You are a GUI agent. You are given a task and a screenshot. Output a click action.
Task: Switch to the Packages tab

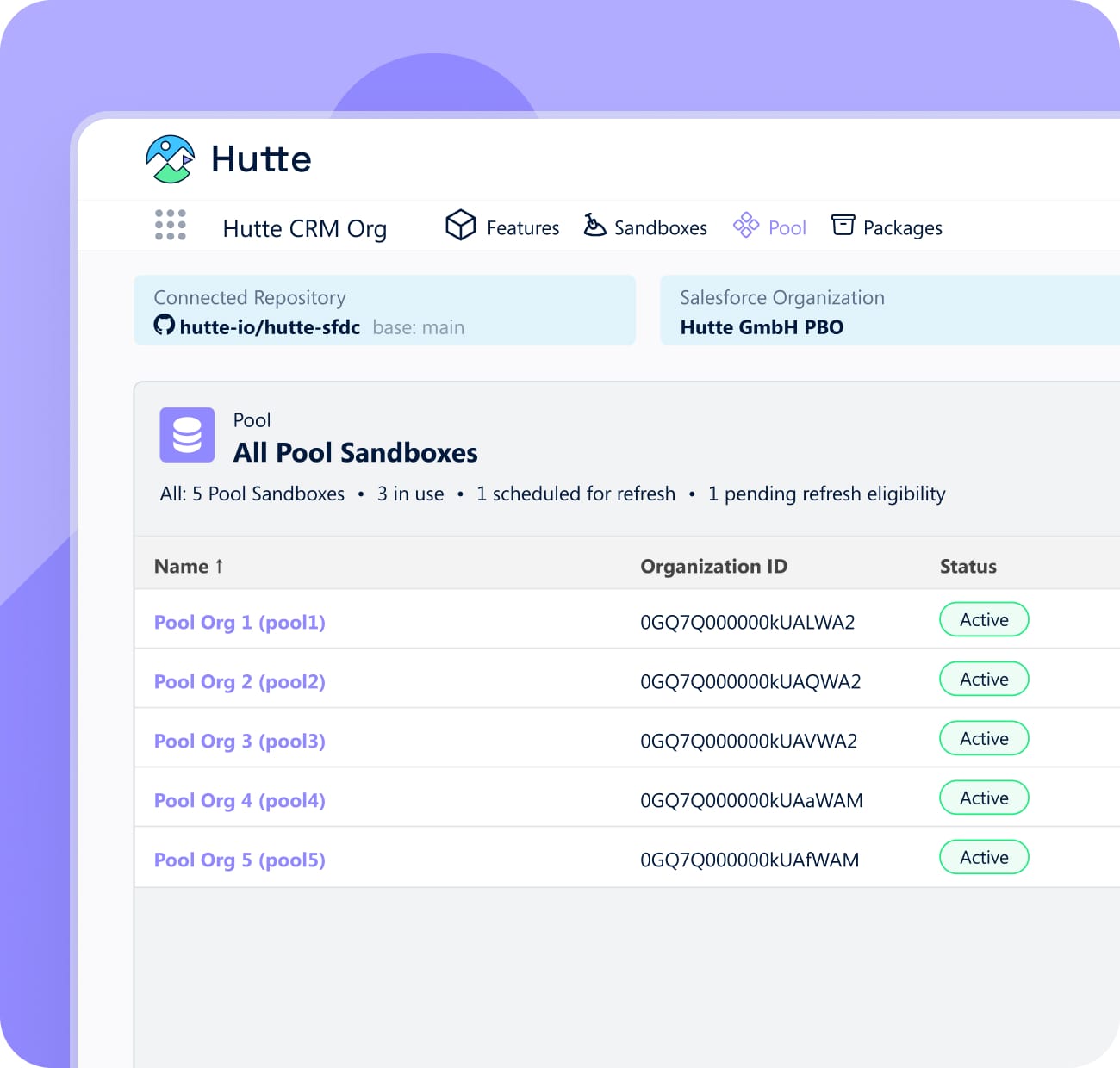902,228
